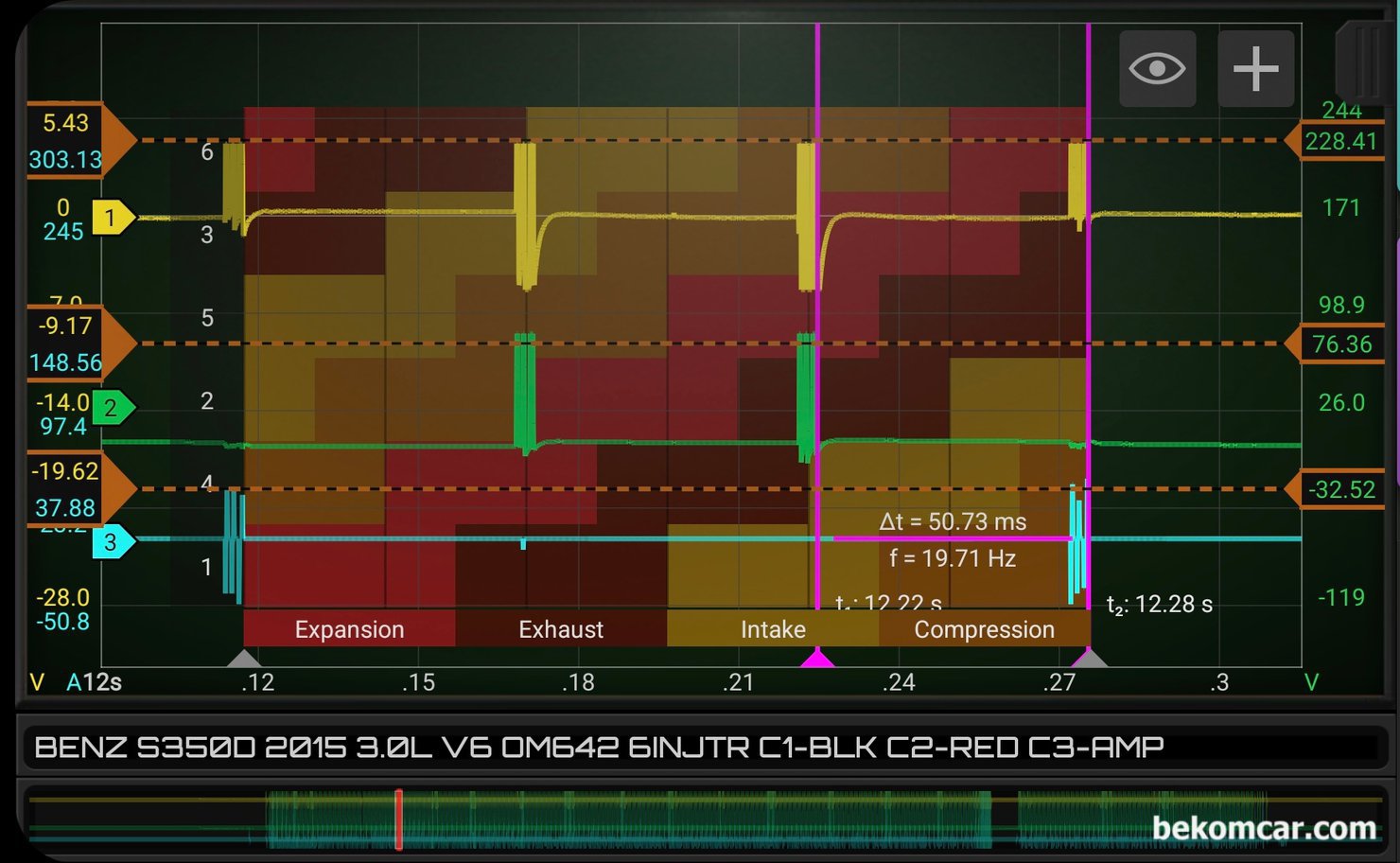1400x863 pixels.
Task: Click the waveform overview strip at the bottom
Action: point(705,819)
